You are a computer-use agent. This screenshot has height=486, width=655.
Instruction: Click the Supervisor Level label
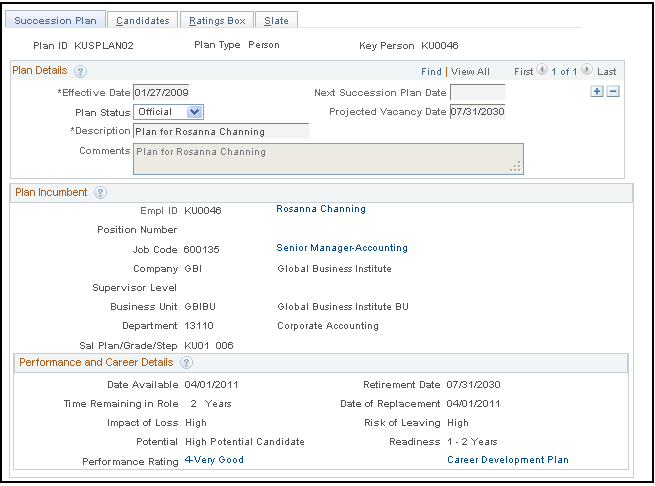[x=135, y=288]
